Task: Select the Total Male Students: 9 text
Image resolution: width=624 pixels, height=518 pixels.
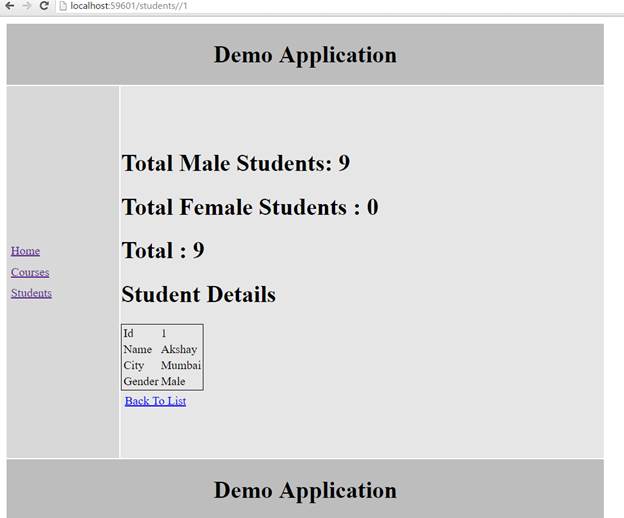Action: coord(236,163)
